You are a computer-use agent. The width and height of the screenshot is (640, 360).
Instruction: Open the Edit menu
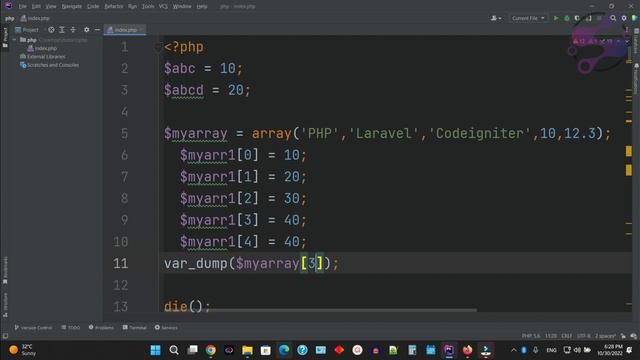point(36,7)
